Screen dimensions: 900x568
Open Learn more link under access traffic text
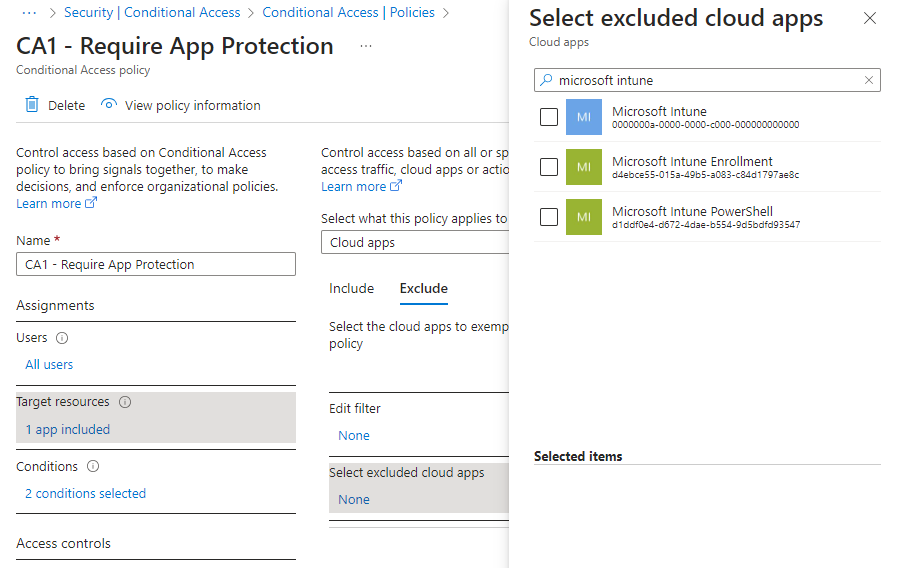coord(362,186)
